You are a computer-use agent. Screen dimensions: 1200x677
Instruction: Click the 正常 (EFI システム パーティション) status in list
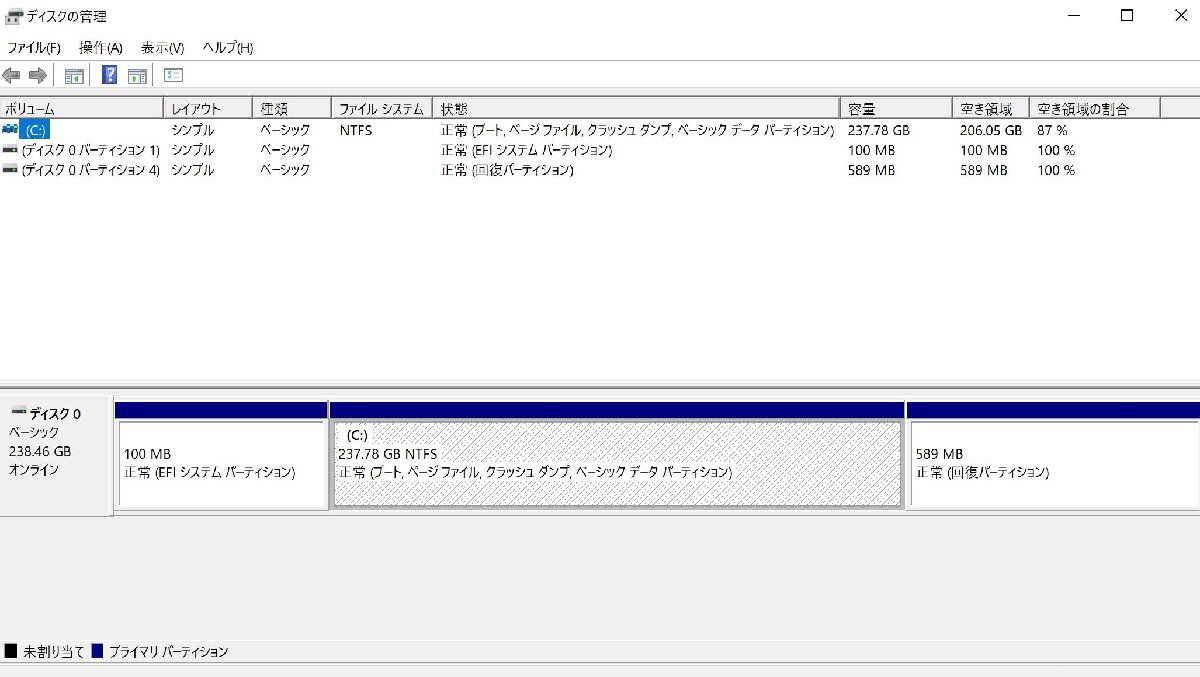point(526,150)
